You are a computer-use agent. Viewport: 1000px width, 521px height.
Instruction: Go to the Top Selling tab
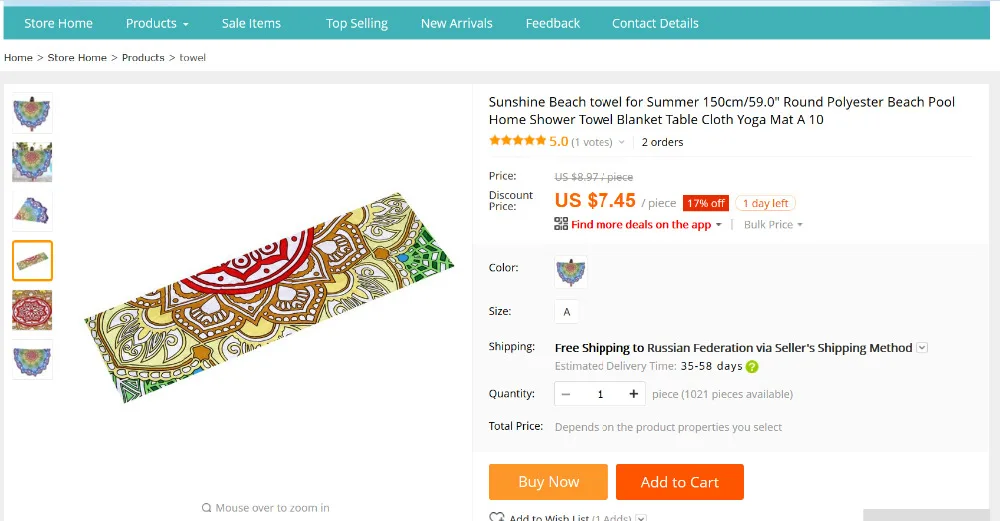[x=357, y=23]
